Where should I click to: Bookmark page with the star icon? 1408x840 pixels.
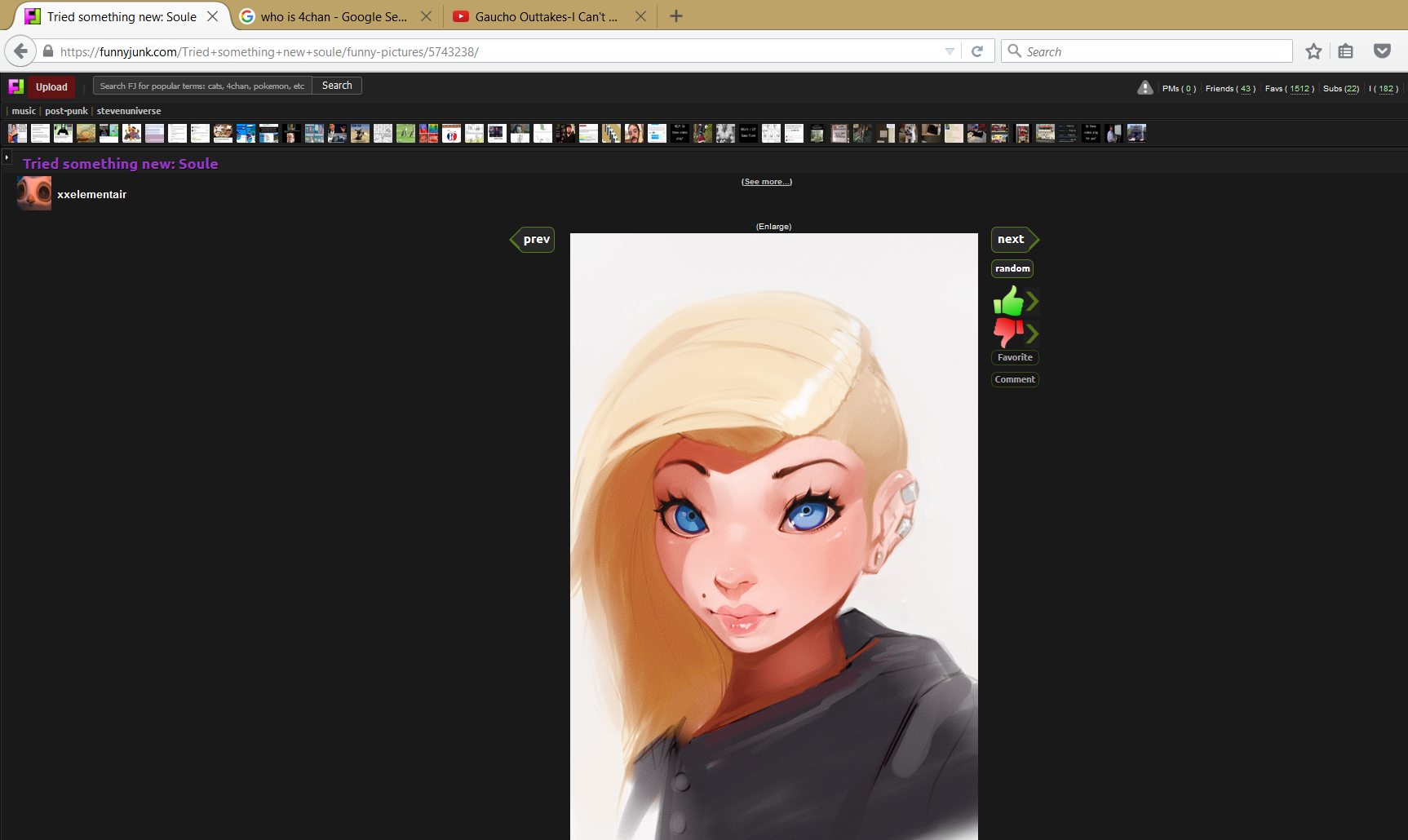click(x=1313, y=51)
